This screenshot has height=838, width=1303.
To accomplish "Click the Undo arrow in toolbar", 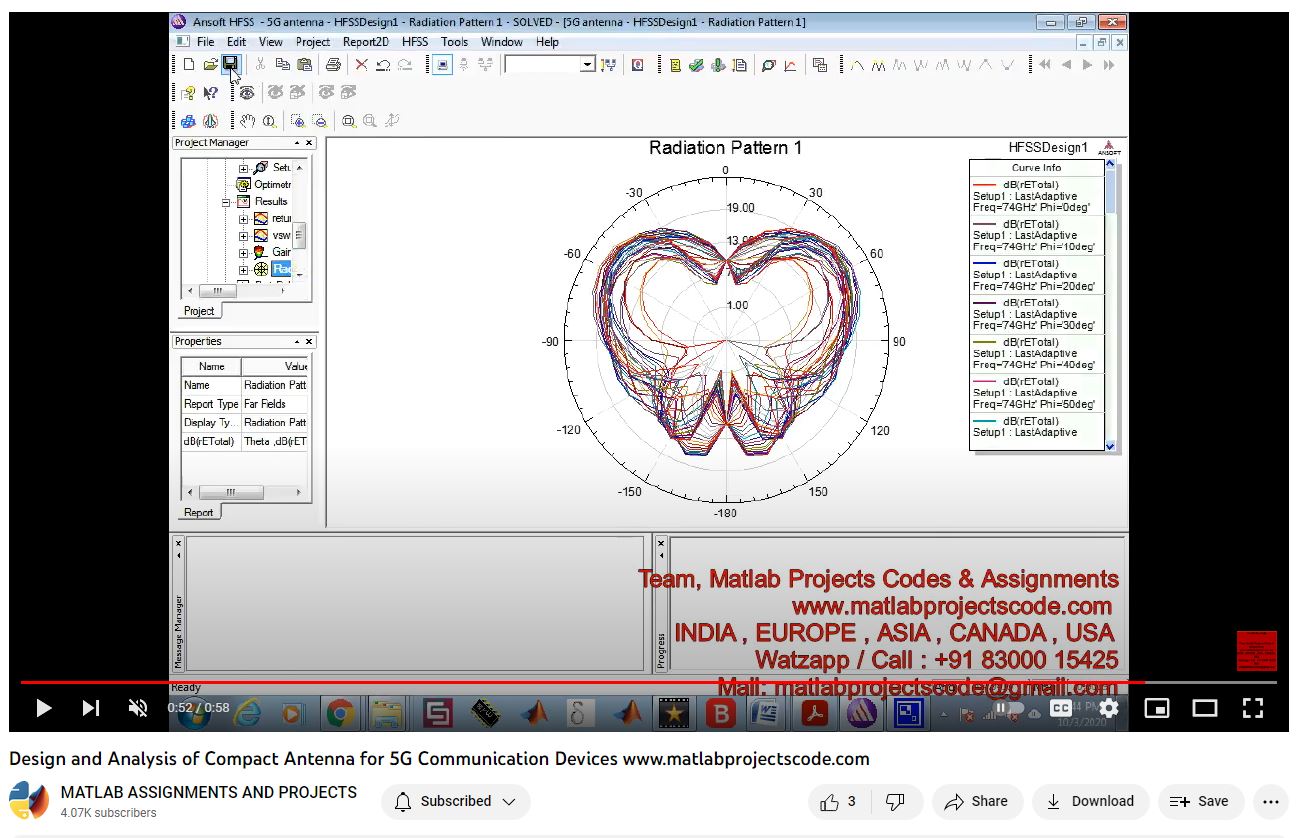I will click(x=383, y=64).
